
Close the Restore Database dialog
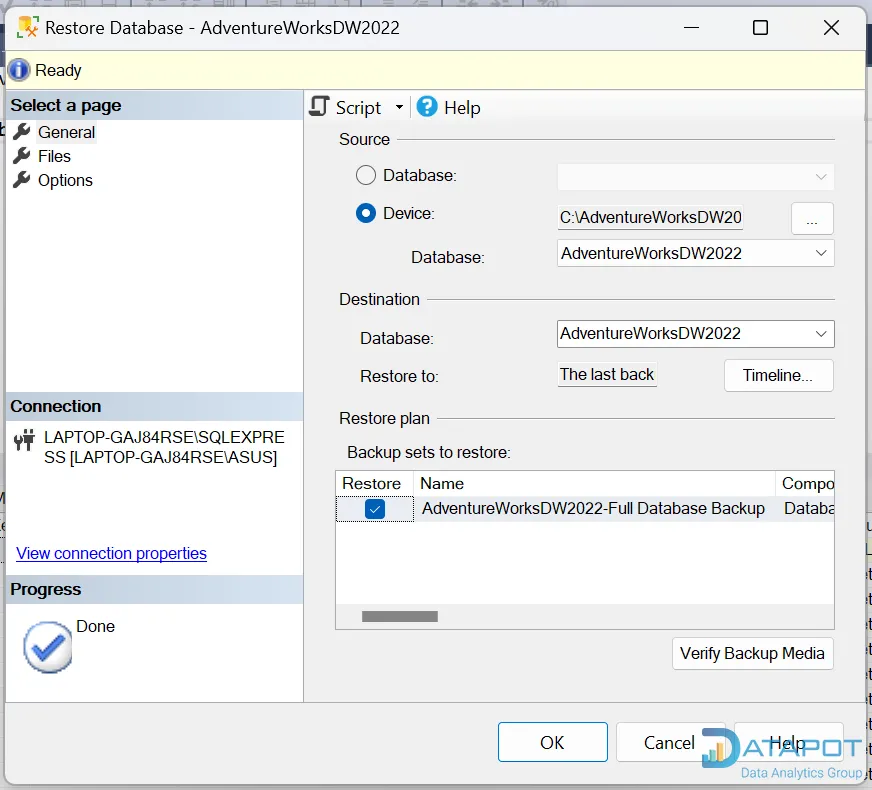coord(831,27)
